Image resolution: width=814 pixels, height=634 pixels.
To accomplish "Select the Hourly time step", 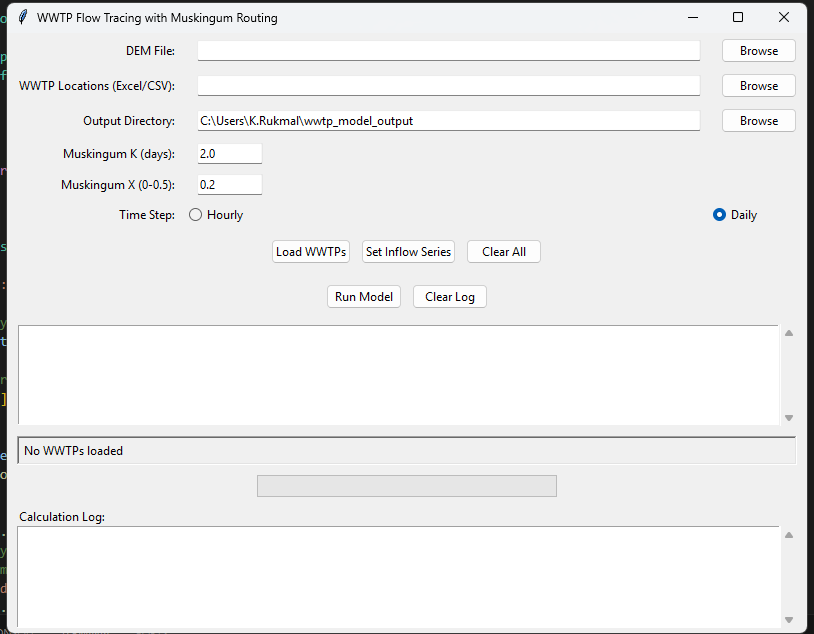I will (195, 214).
